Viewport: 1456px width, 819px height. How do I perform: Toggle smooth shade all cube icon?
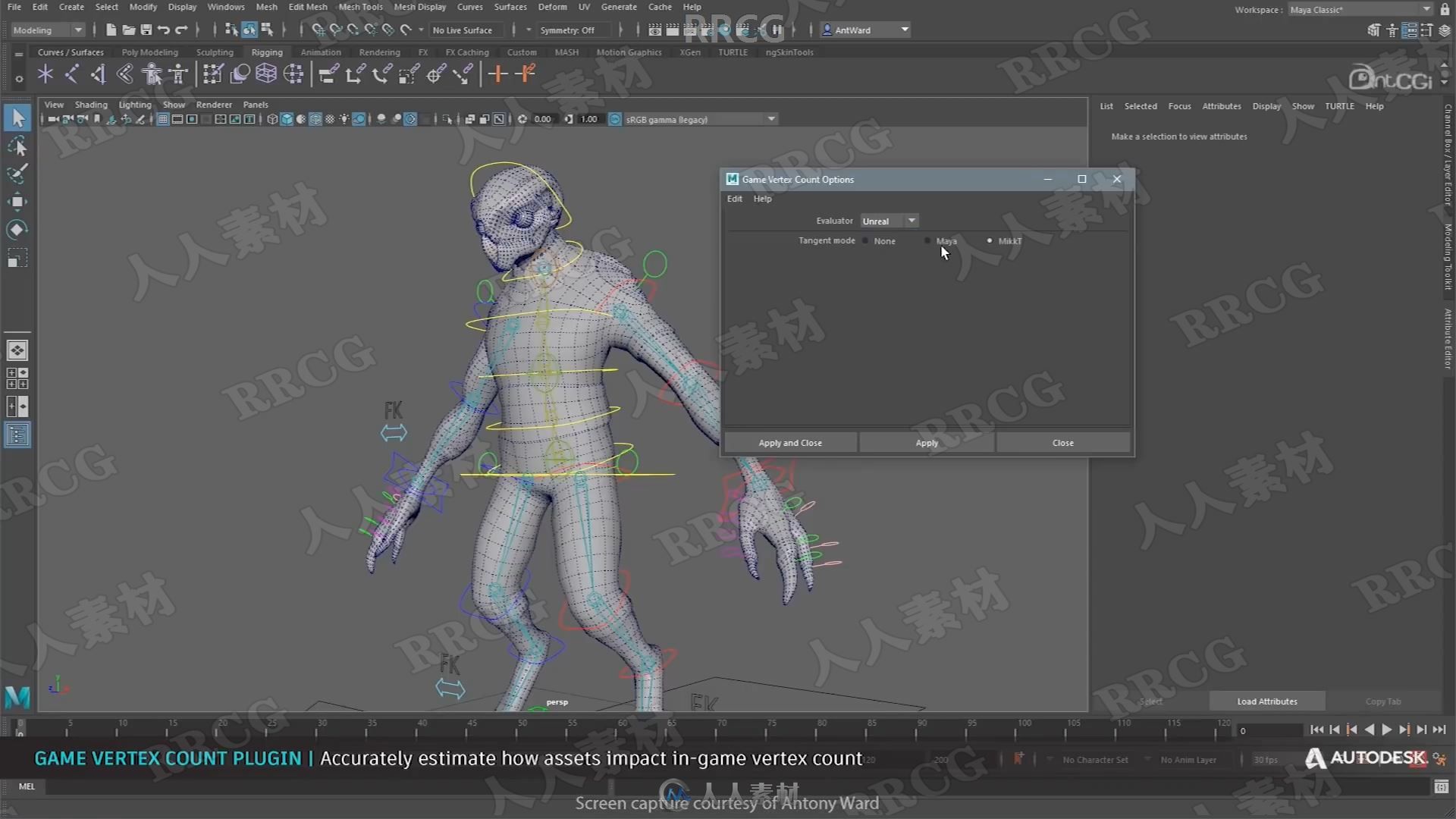[x=287, y=119]
